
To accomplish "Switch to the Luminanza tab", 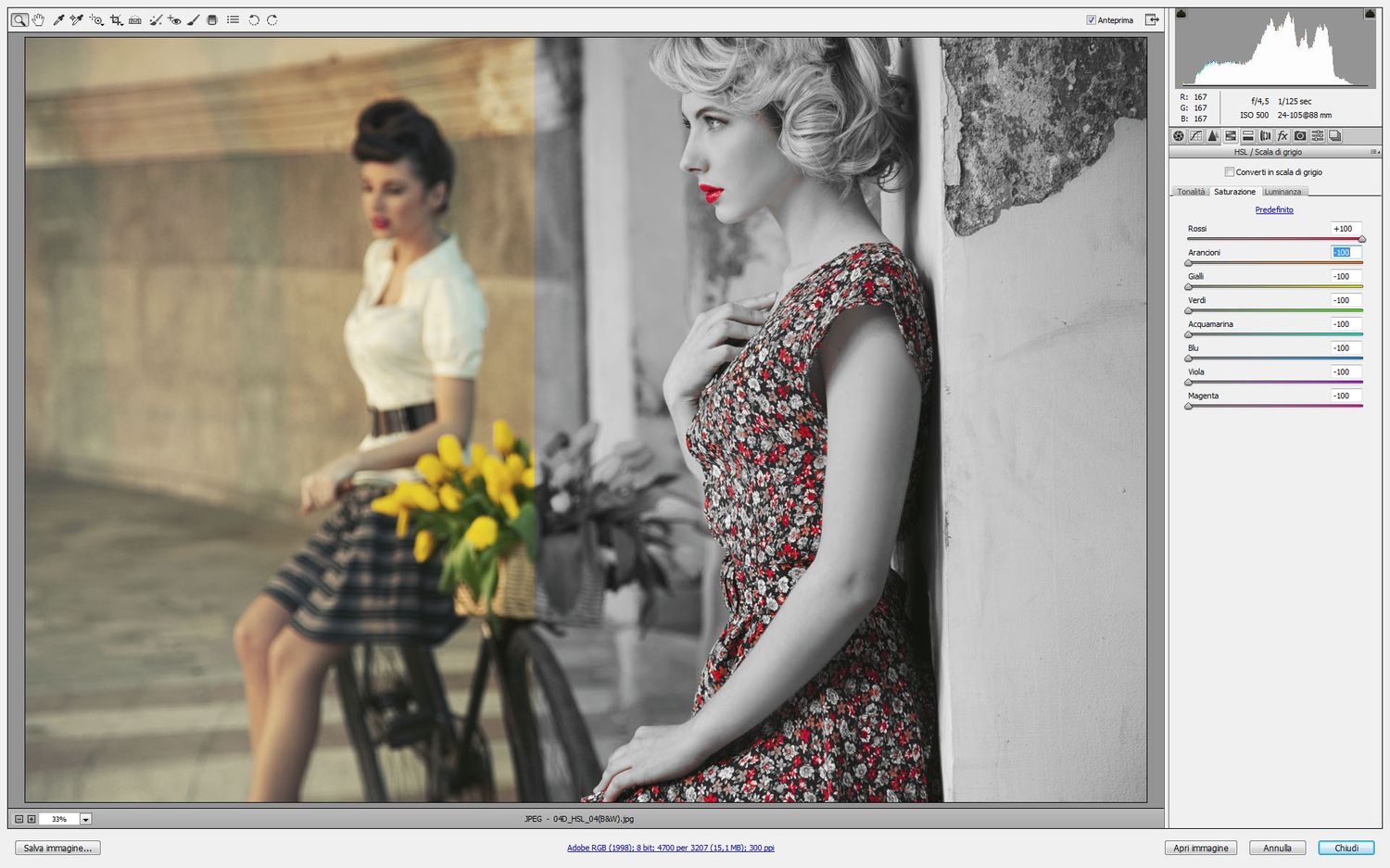I will (x=1283, y=192).
